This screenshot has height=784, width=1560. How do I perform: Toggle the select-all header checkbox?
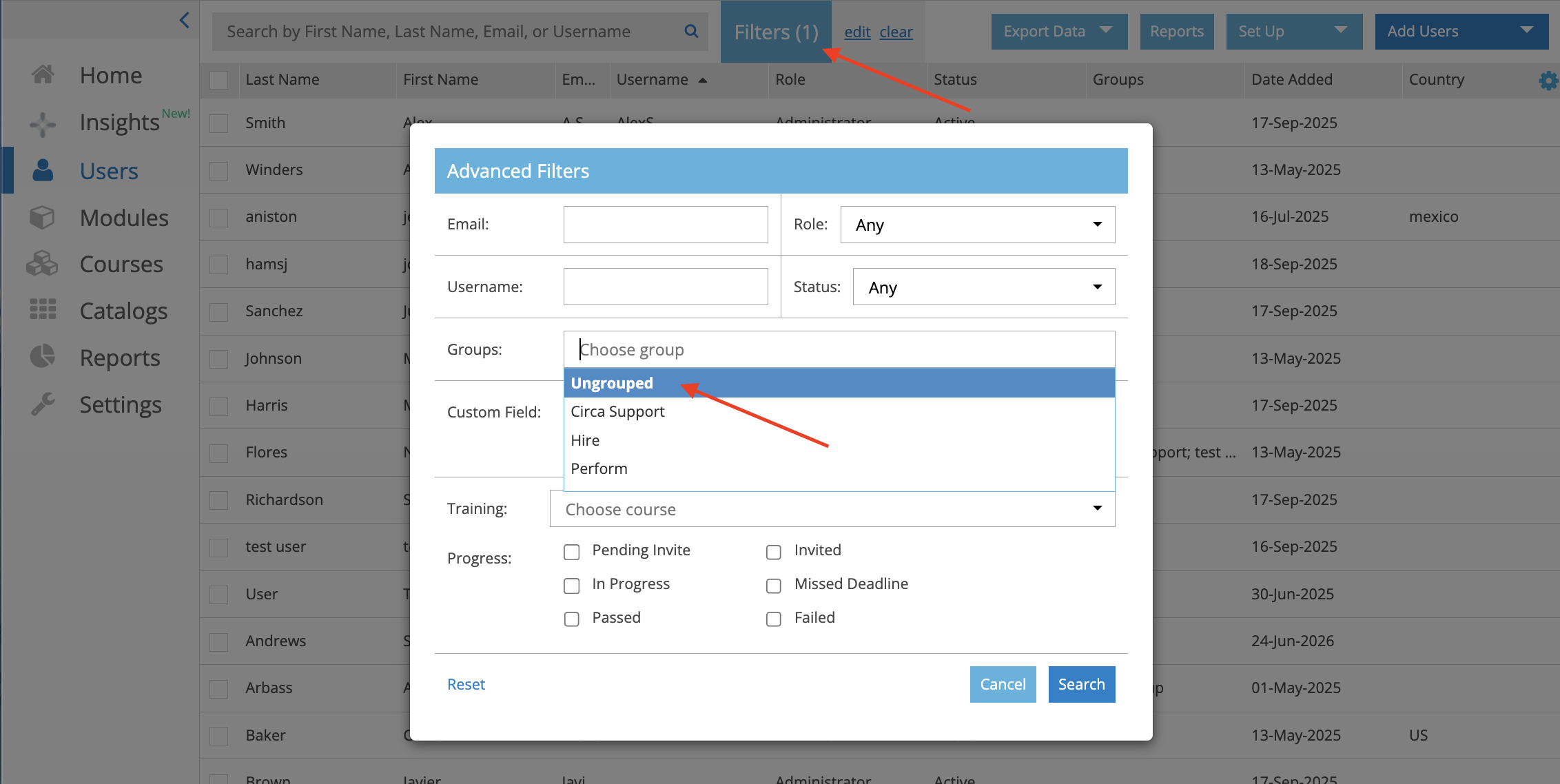pyautogui.click(x=219, y=80)
